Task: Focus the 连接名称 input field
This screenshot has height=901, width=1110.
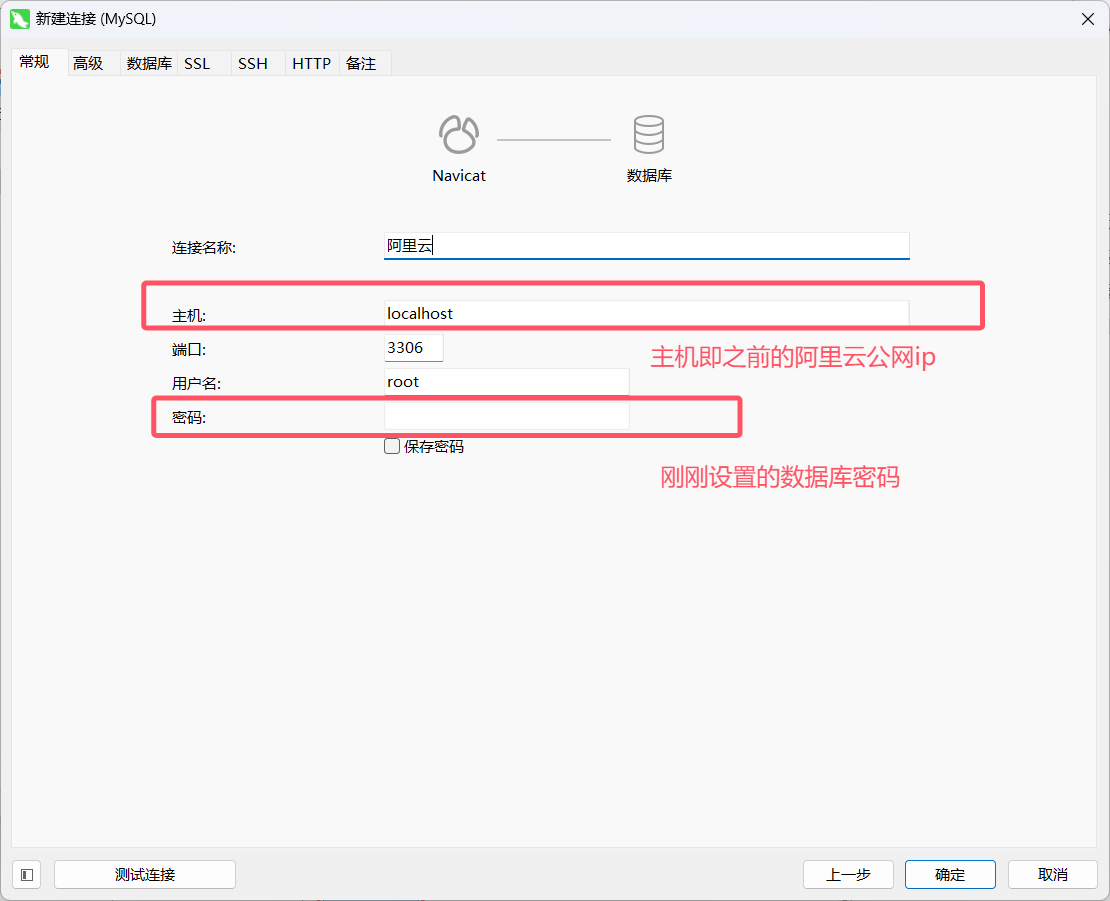Action: 646,246
